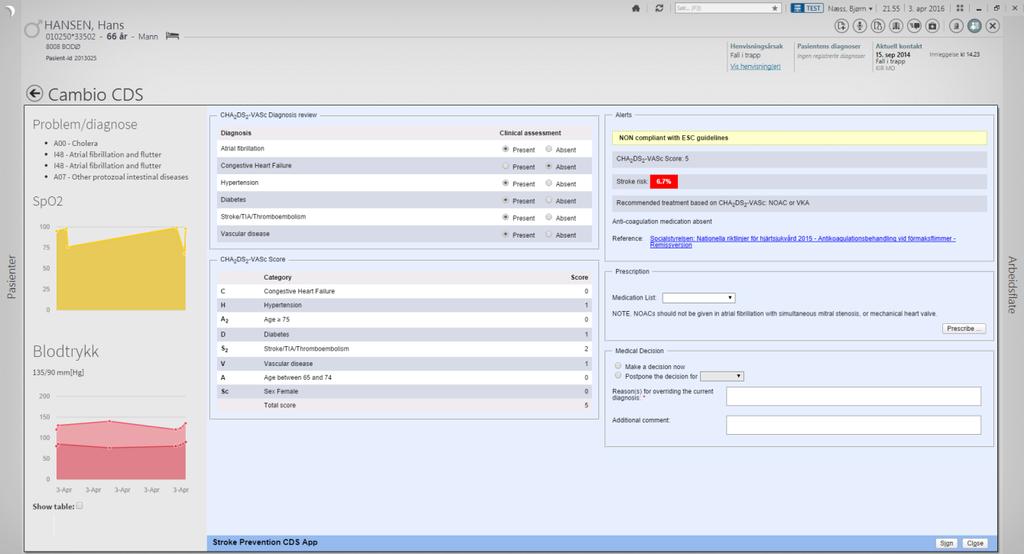Set Diabetes to Present

pos(505,200)
